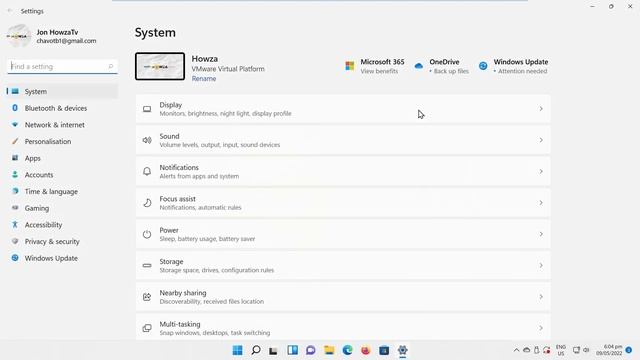Click the Power row text "Sleep, battery usage, battery saver"
Image resolution: width=640 pixels, height=360 pixels.
(207, 239)
